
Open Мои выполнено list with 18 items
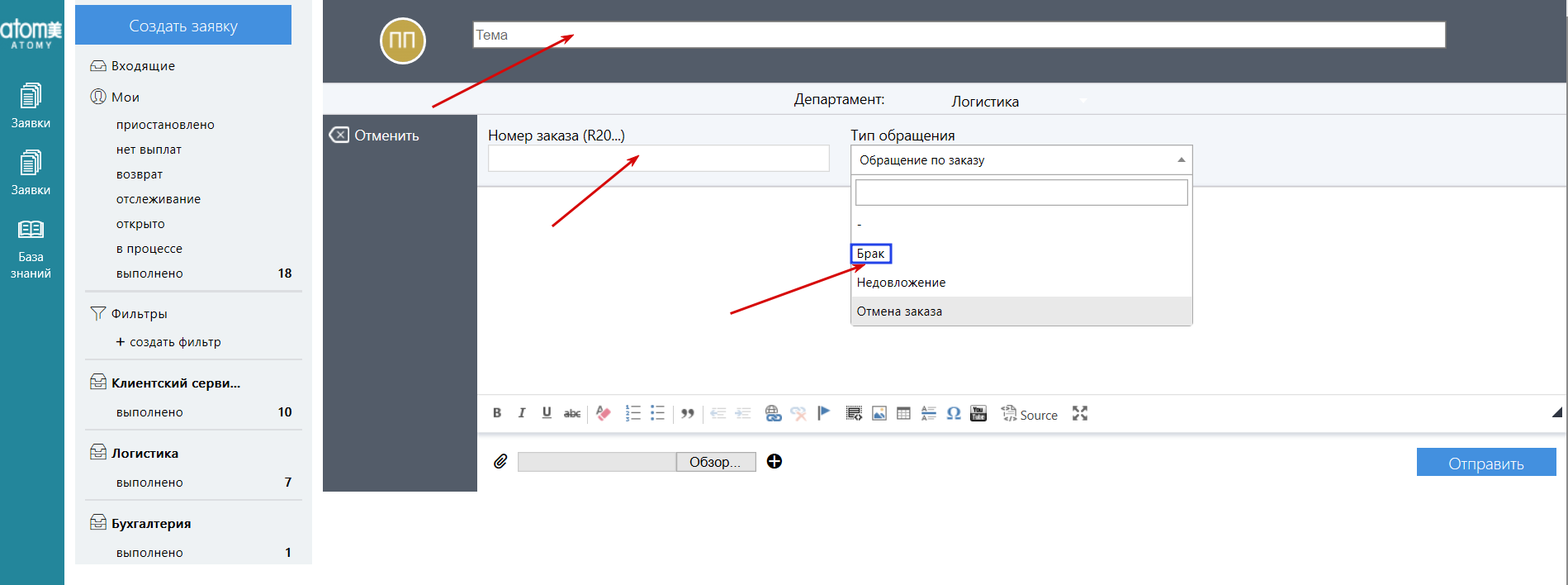click(204, 273)
